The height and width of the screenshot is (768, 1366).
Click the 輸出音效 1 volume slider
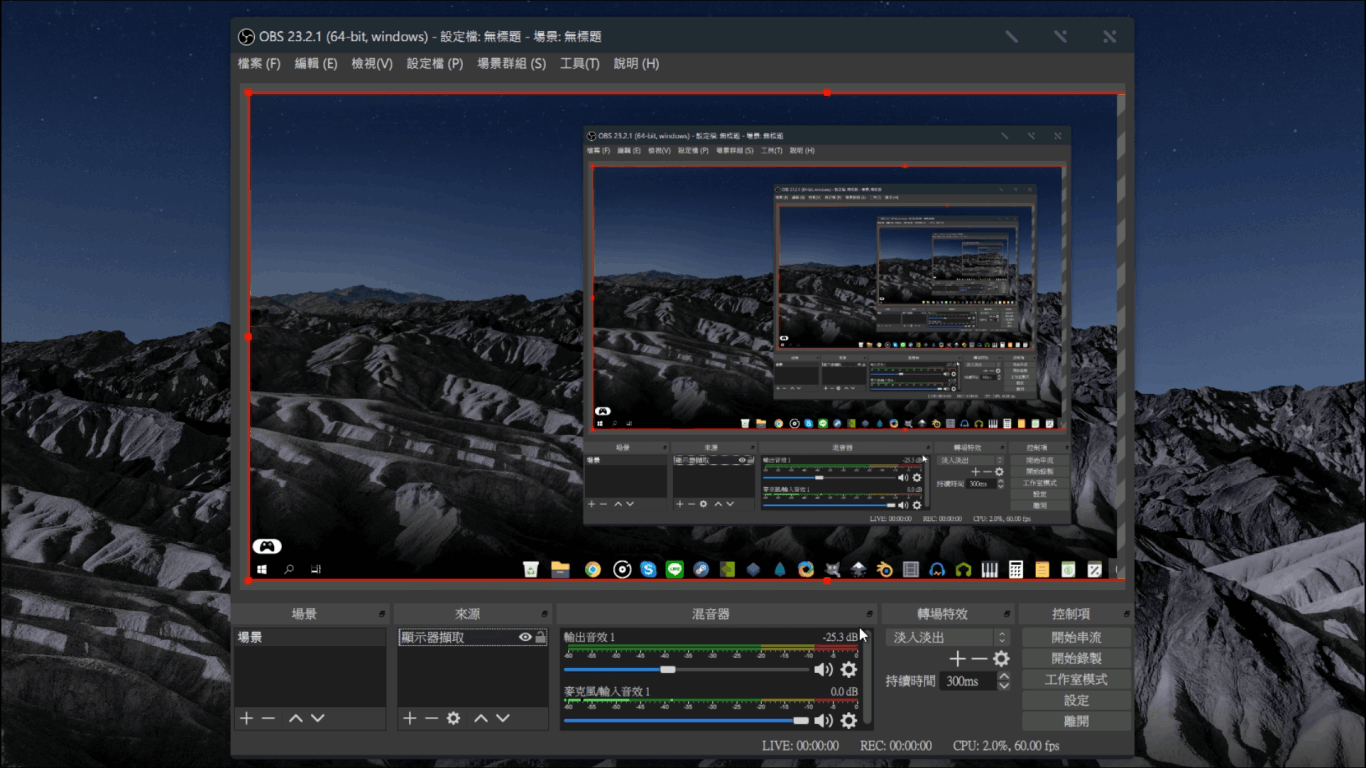[686, 670]
